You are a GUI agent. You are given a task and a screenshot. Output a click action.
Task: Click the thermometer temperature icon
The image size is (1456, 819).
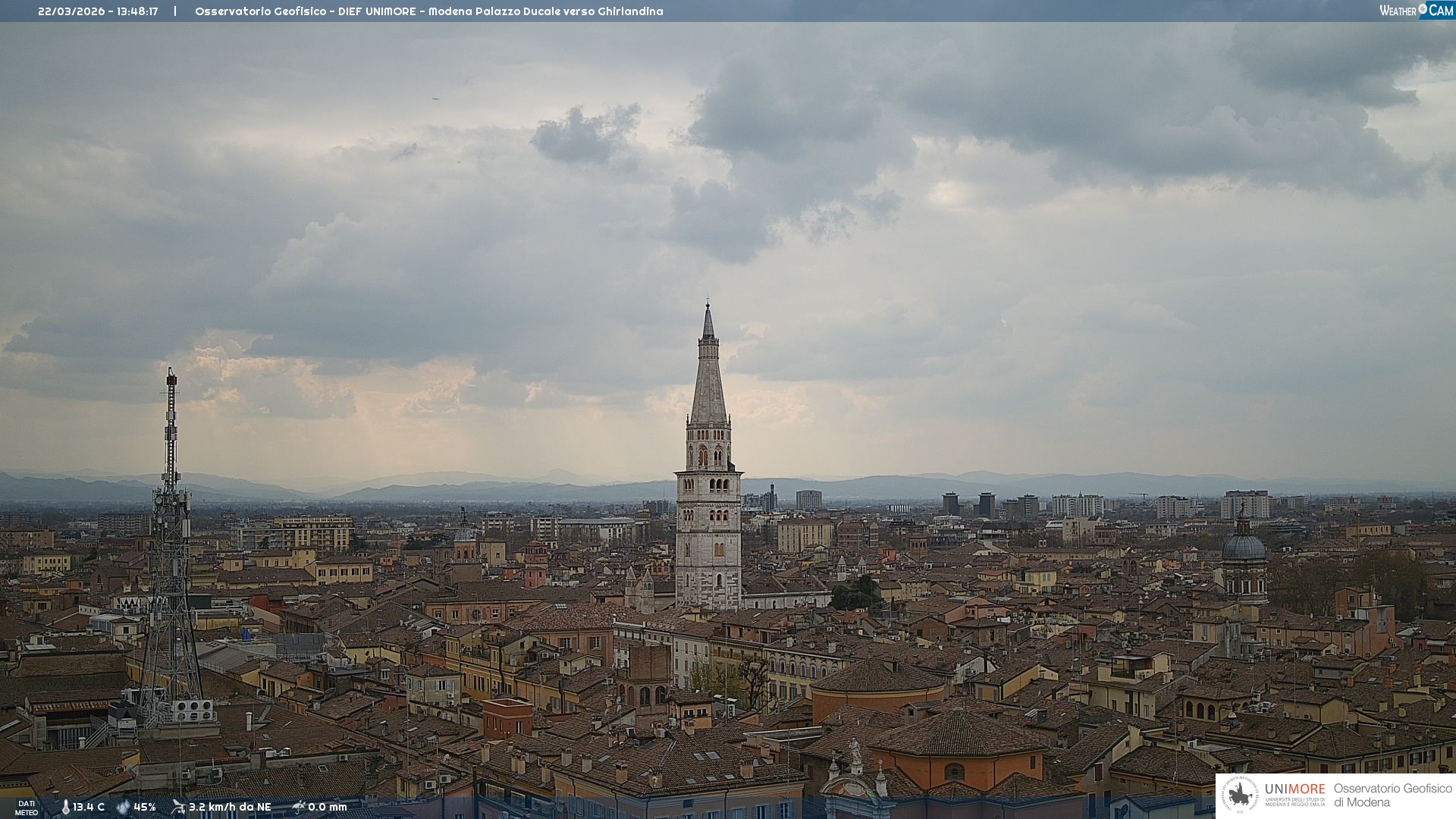coord(65,807)
